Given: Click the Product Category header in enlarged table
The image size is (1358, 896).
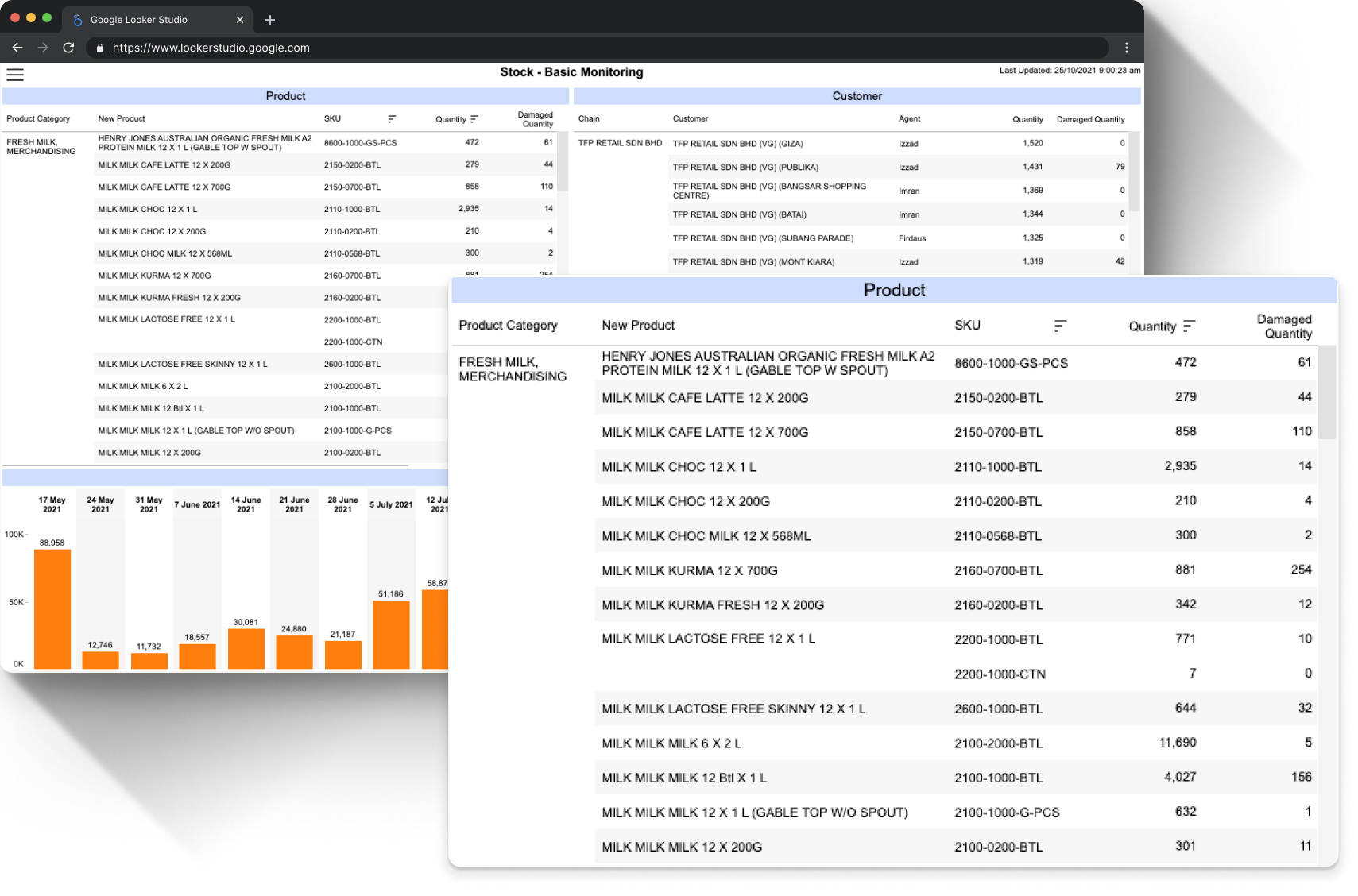Looking at the screenshot, I should tap(508, 326).
